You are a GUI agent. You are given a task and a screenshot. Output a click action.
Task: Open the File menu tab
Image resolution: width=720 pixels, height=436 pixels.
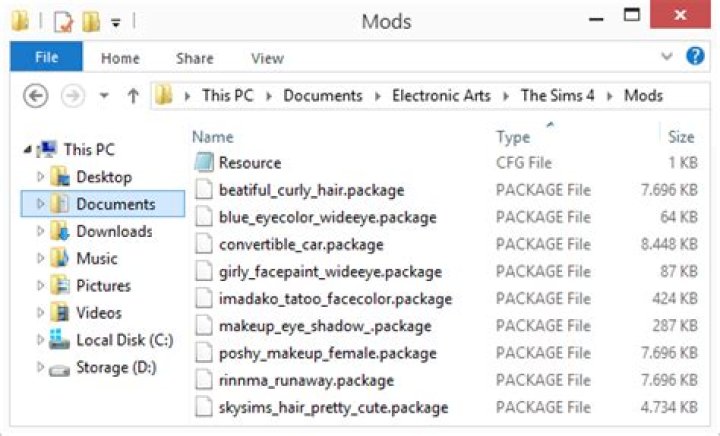(46, 58)
